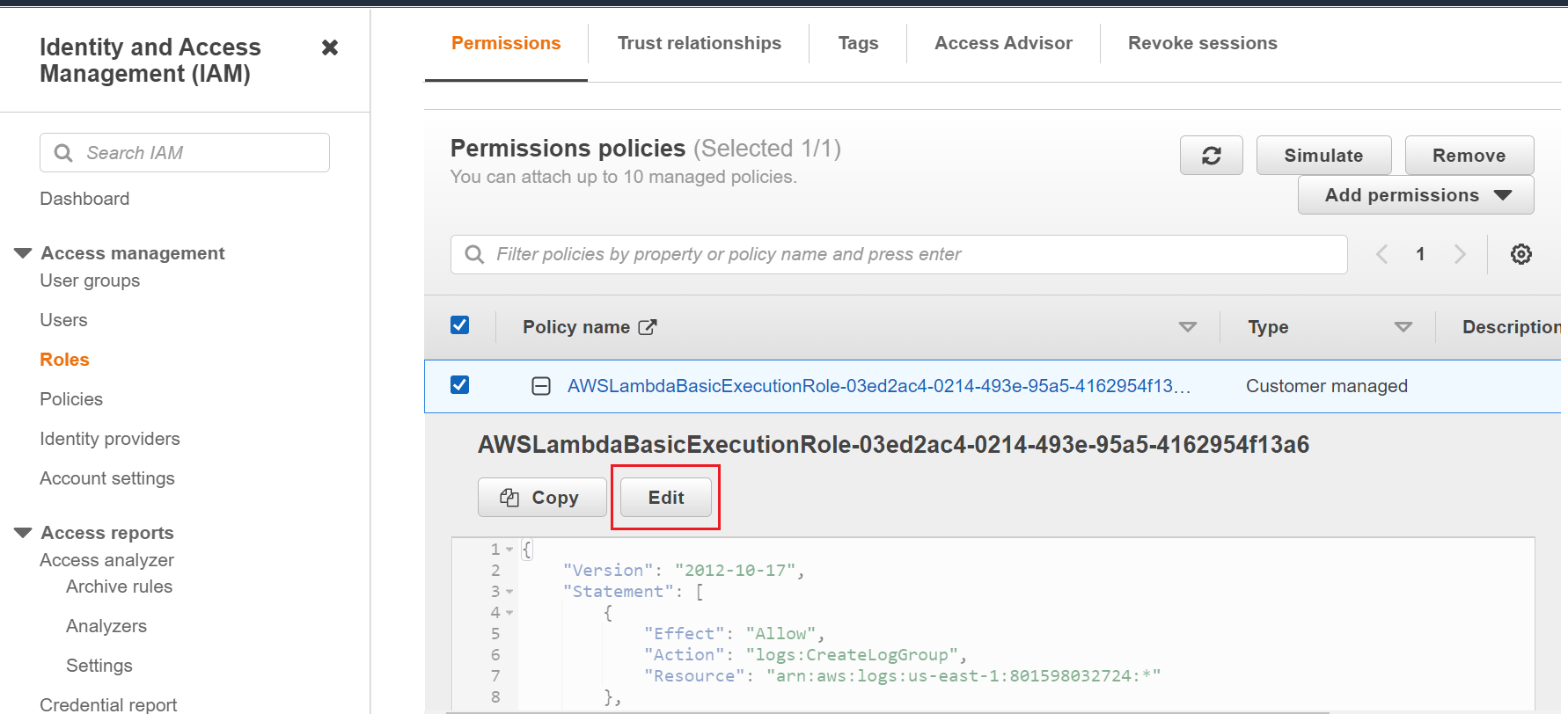Click the Copy policy button
This screenshot has height=714, width=1568.
[x=542, y=498]
